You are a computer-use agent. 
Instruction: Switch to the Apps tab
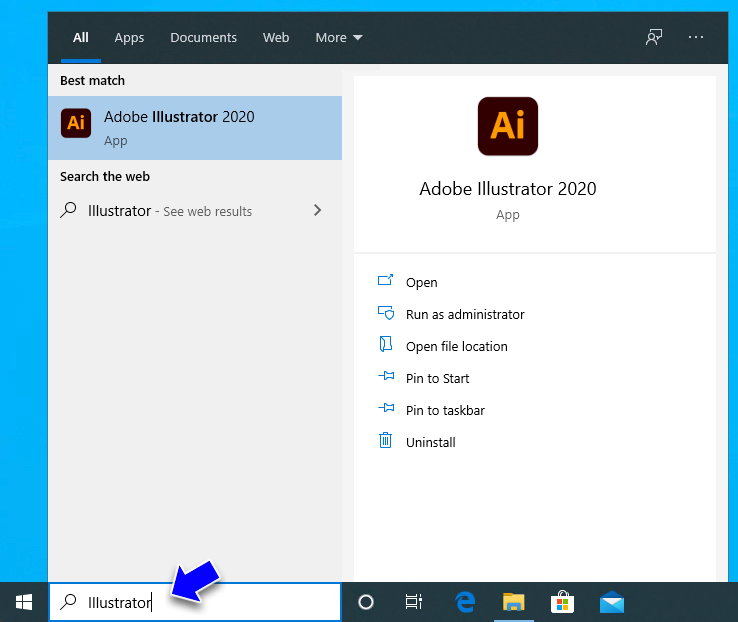click(x=129, y=38)
